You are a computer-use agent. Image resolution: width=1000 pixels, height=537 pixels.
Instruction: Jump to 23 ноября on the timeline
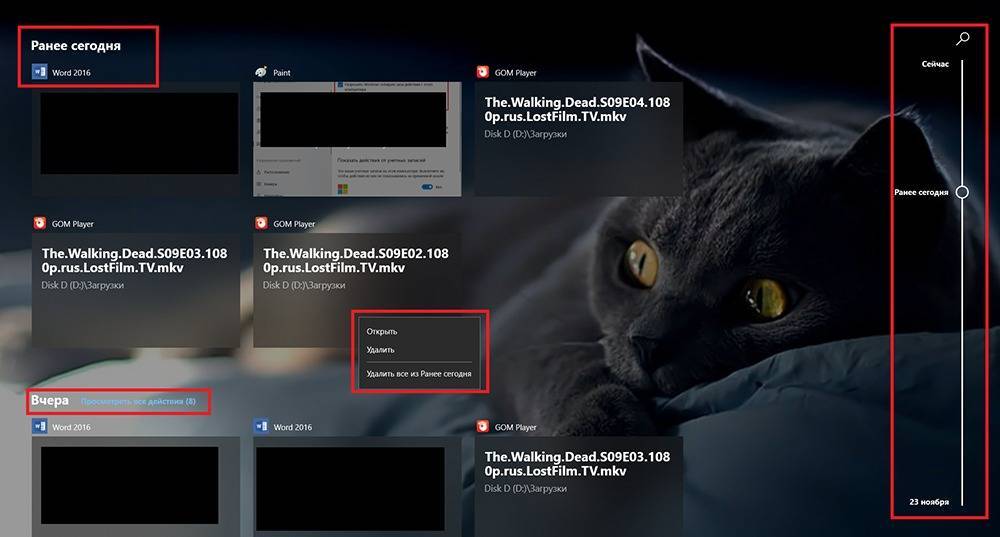coord(929,501)
